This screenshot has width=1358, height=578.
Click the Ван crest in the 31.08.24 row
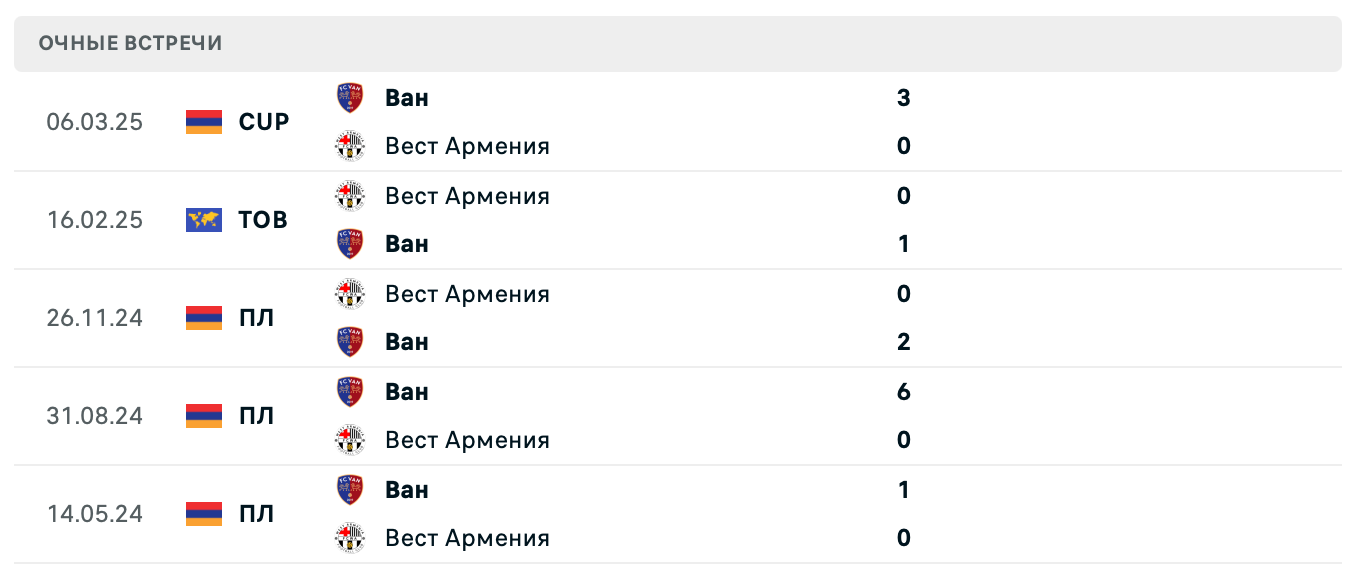pyautogui.click(x=350, y=391)
